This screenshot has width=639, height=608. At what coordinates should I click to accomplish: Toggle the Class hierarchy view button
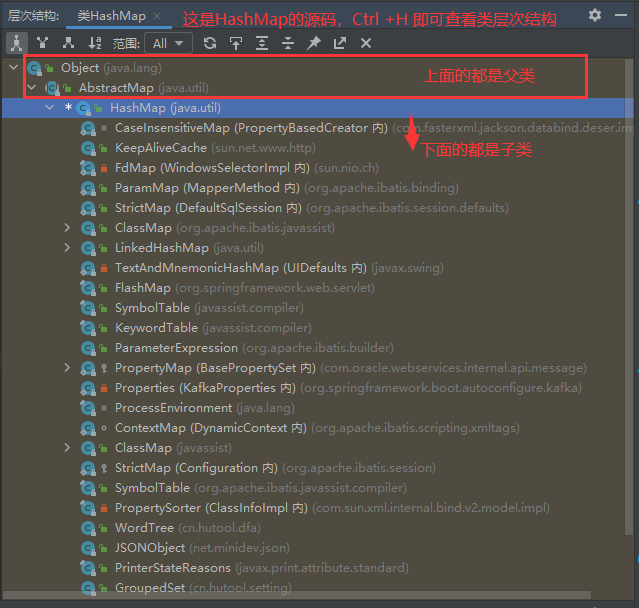[16, 43]
